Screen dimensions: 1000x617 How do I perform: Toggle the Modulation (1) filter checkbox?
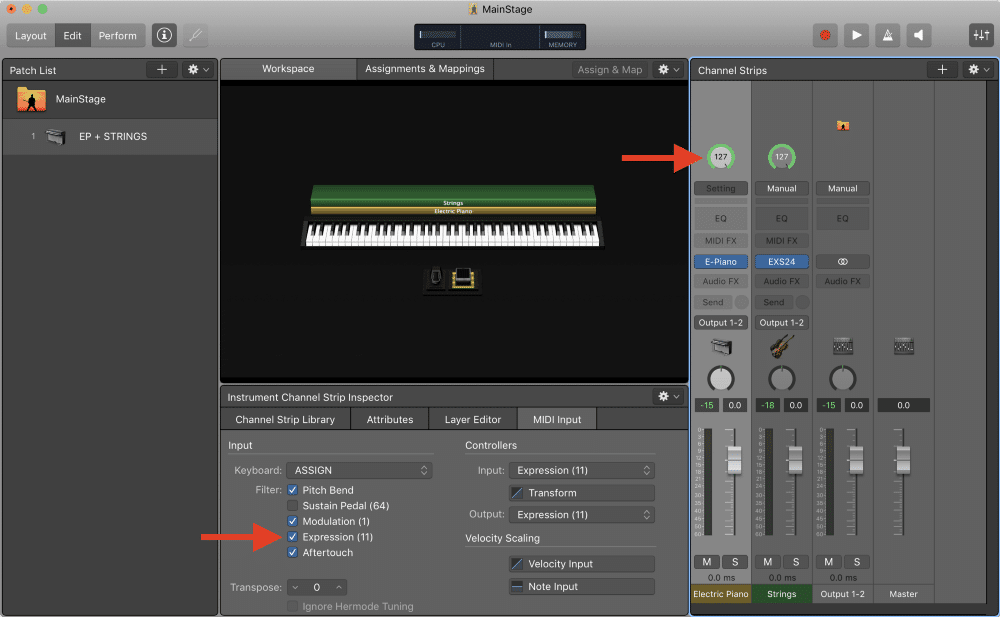coord(293,521)
